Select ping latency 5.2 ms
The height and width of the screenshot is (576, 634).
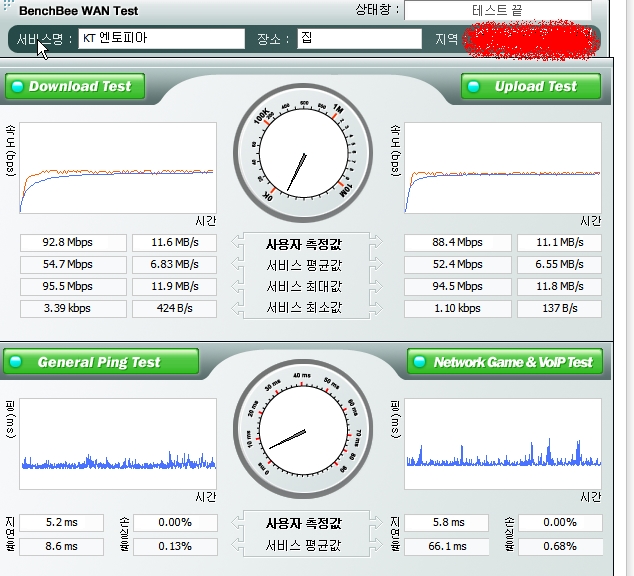point(61,523)
